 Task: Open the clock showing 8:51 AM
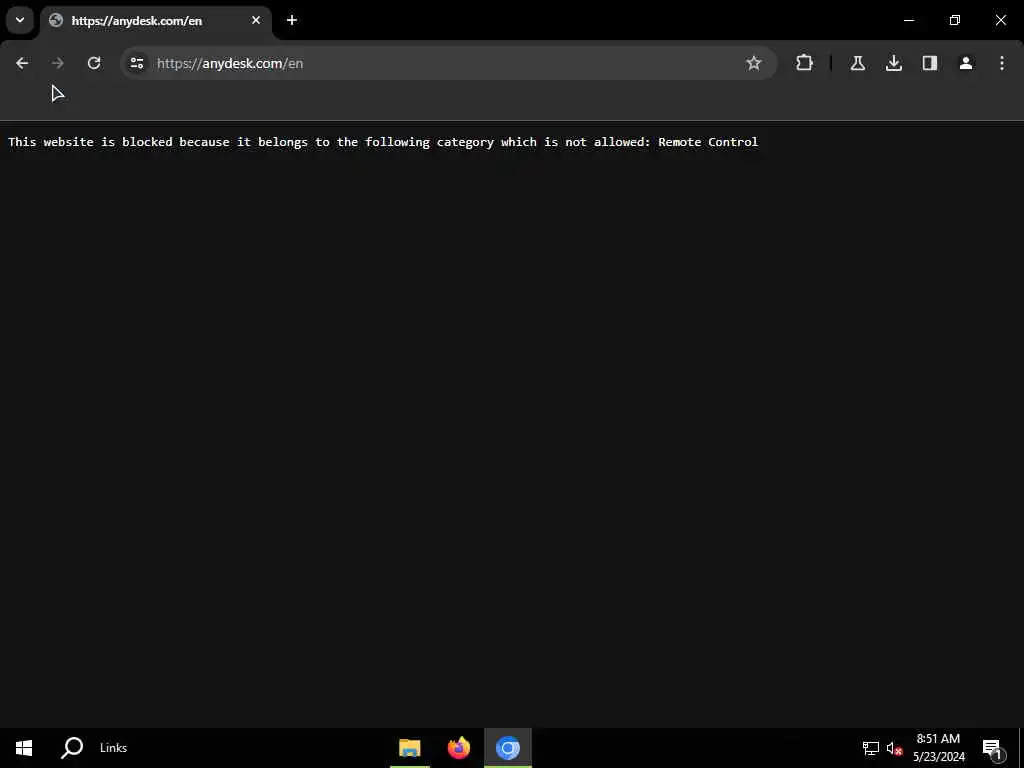coord(939,748)
